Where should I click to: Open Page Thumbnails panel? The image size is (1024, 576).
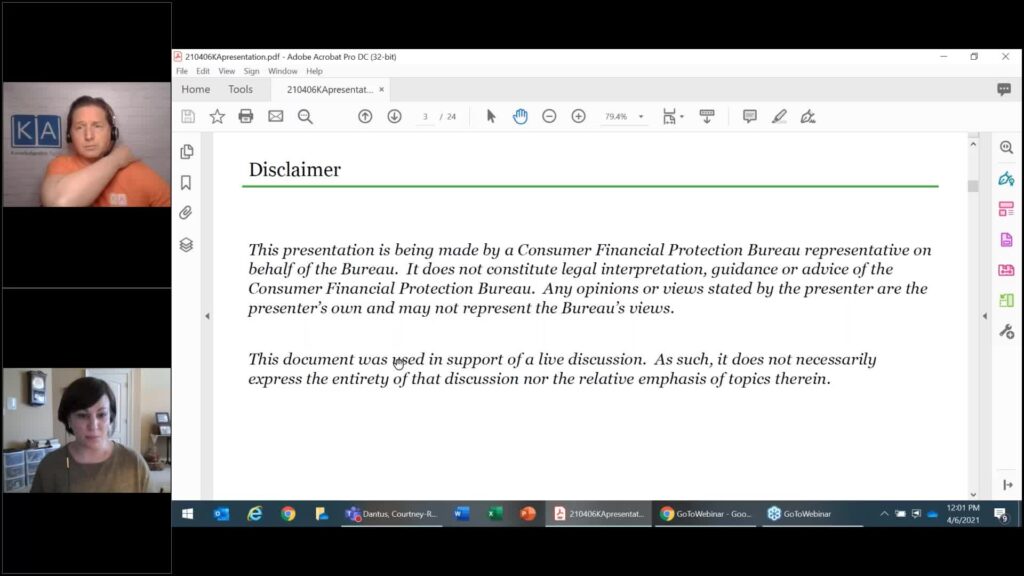(187, 152)
